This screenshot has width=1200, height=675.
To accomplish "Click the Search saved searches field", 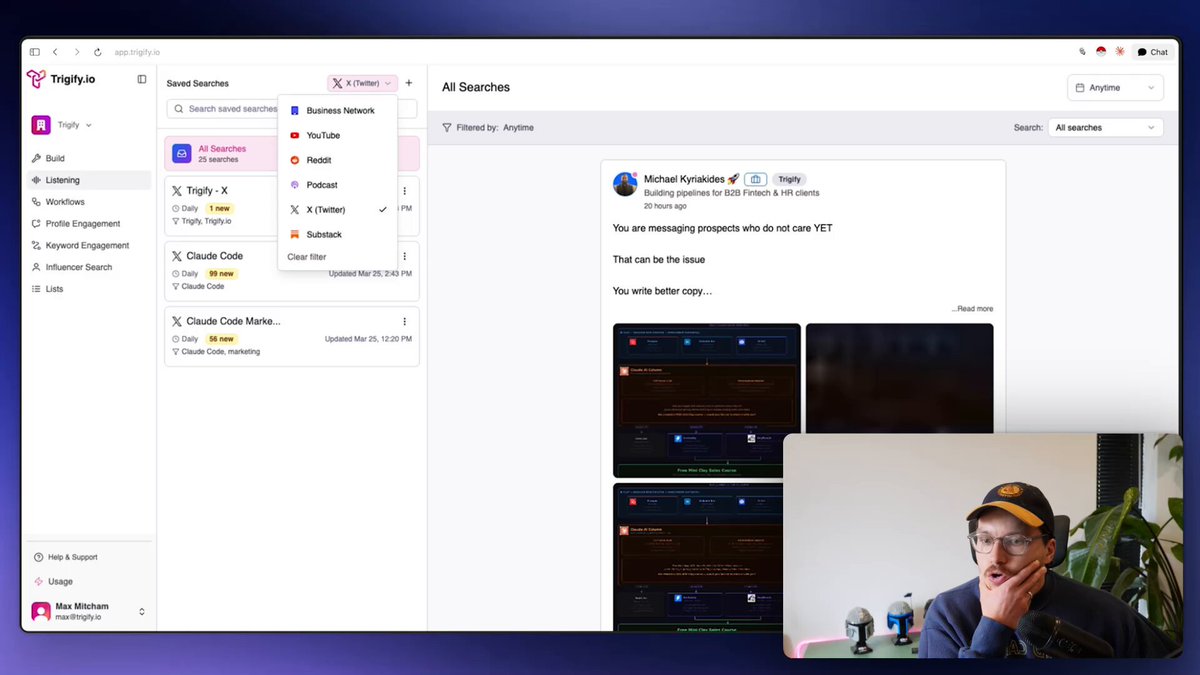I will point(292,109).
